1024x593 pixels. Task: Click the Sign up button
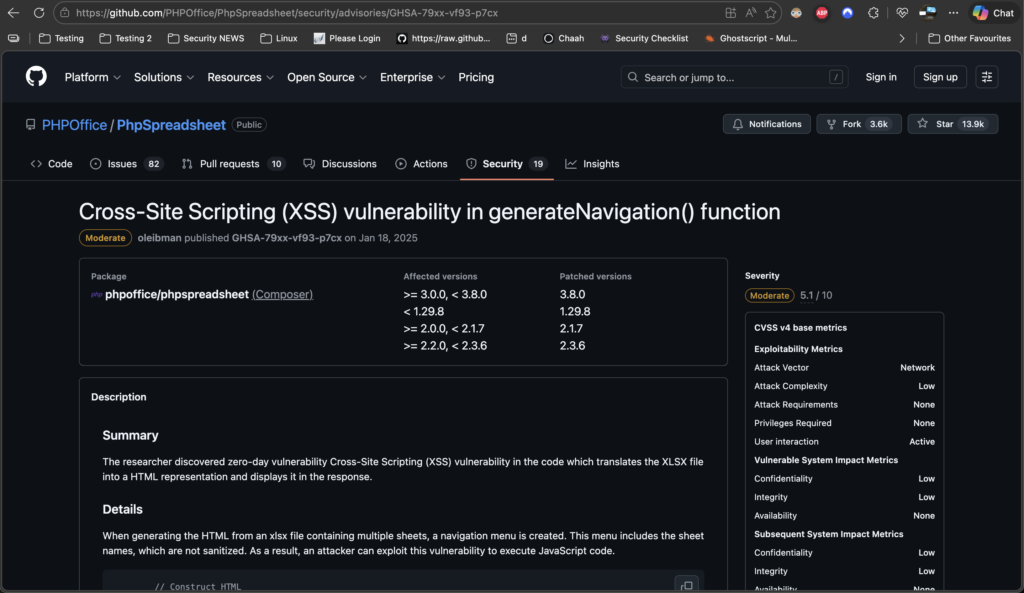(940, 77)
